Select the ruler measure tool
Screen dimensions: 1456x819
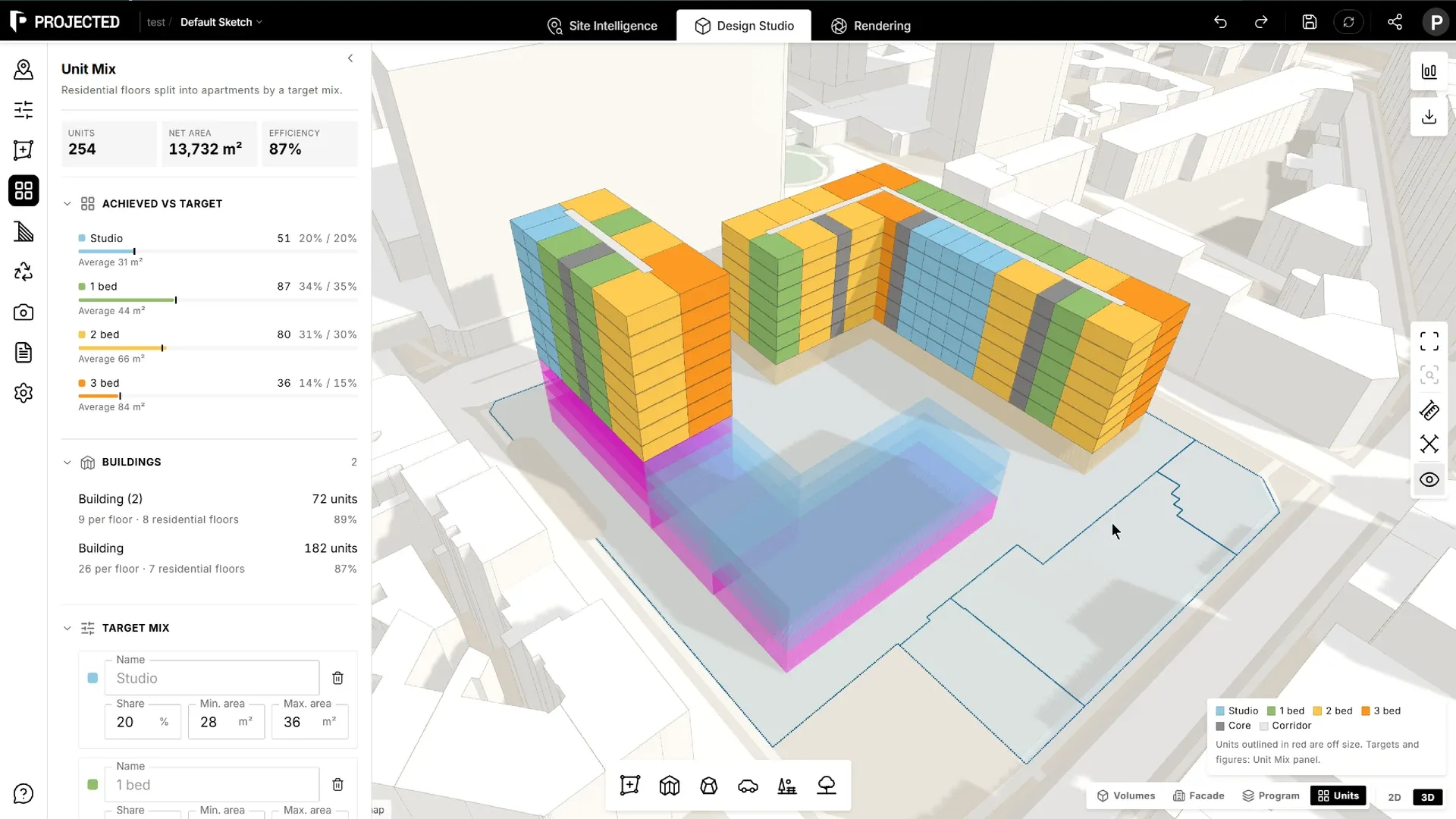click(1429, 410)
